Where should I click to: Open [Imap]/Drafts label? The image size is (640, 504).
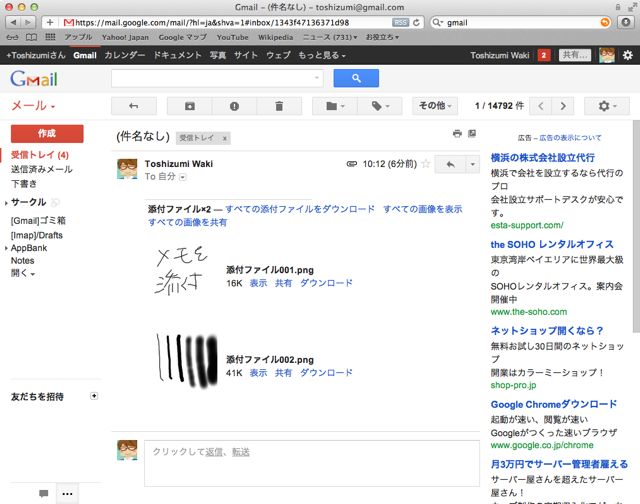pos(37,235)
